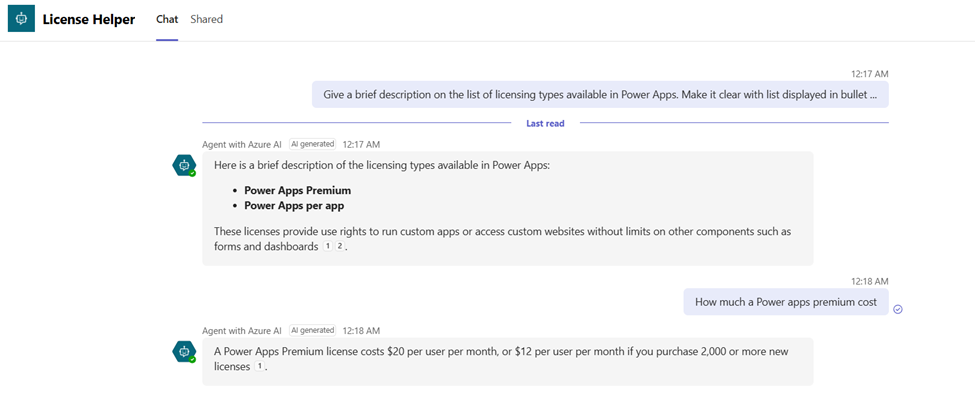The image size is (975, 419).
Task: Click bot avatar beside the $20 pricing reply
Action: [x=184, y=351]
